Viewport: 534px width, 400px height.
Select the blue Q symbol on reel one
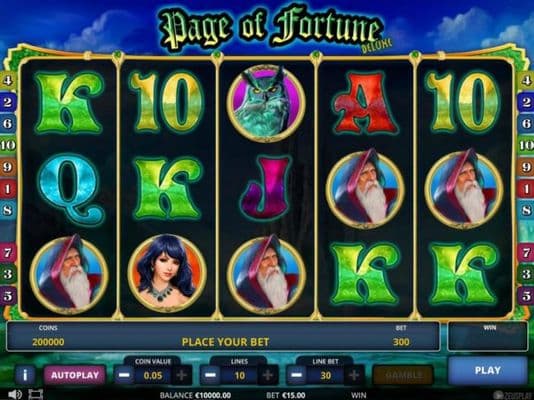[x=71, y=189]
